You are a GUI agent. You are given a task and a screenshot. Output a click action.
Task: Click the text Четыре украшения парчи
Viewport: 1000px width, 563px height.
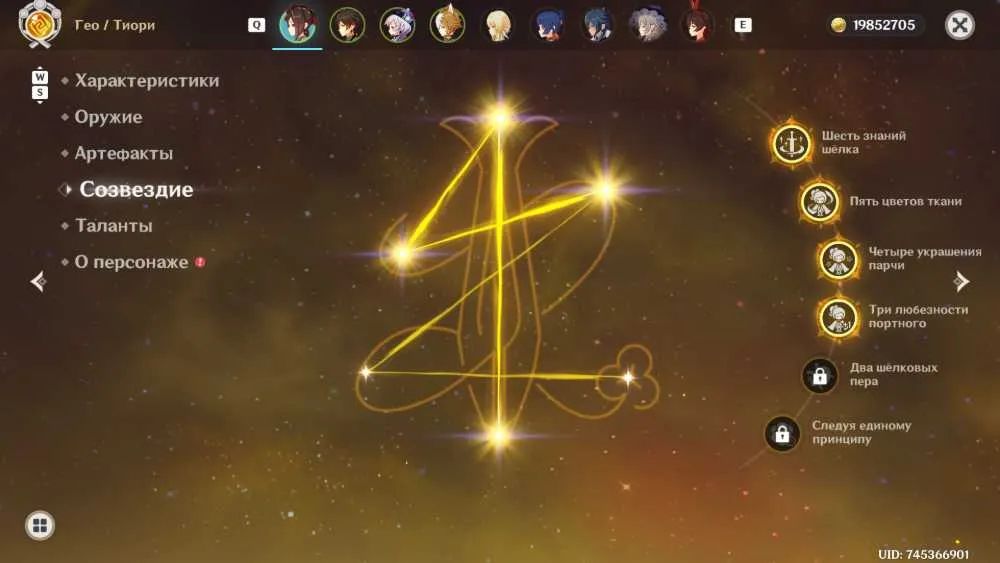pos(925,258)
